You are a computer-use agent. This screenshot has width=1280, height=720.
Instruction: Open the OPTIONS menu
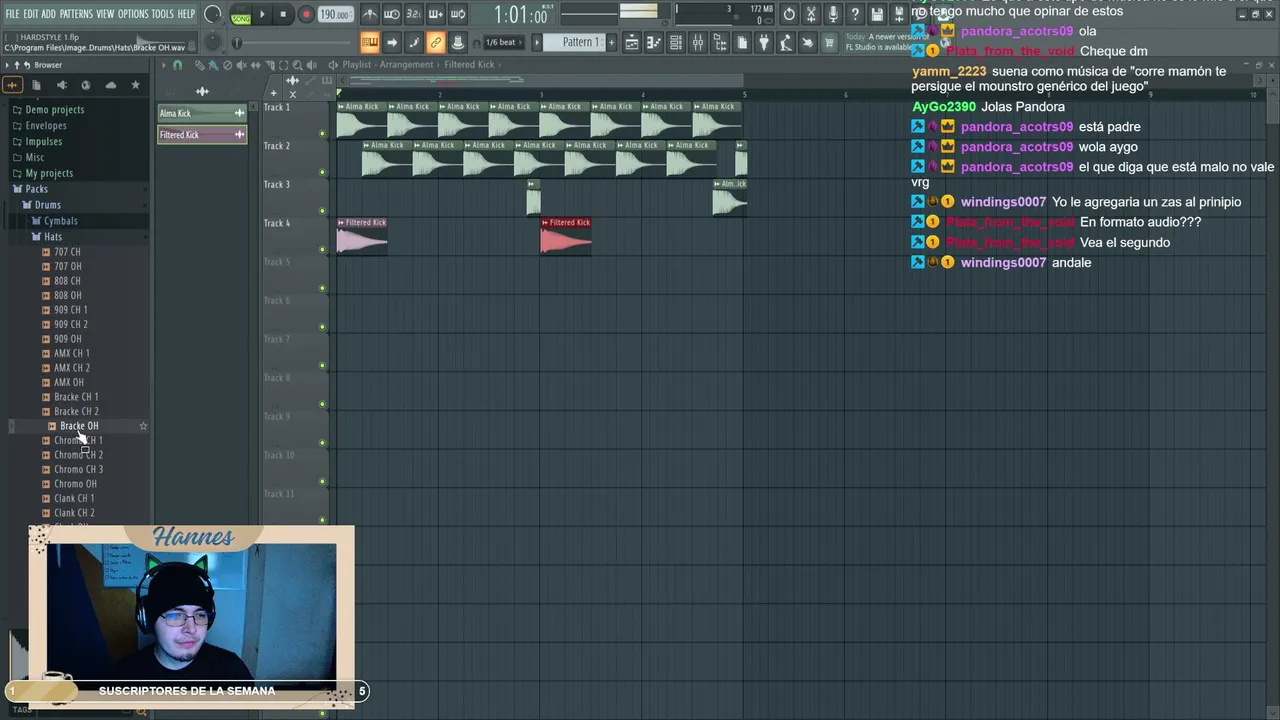pyautogui.click(x=133, y=14)
